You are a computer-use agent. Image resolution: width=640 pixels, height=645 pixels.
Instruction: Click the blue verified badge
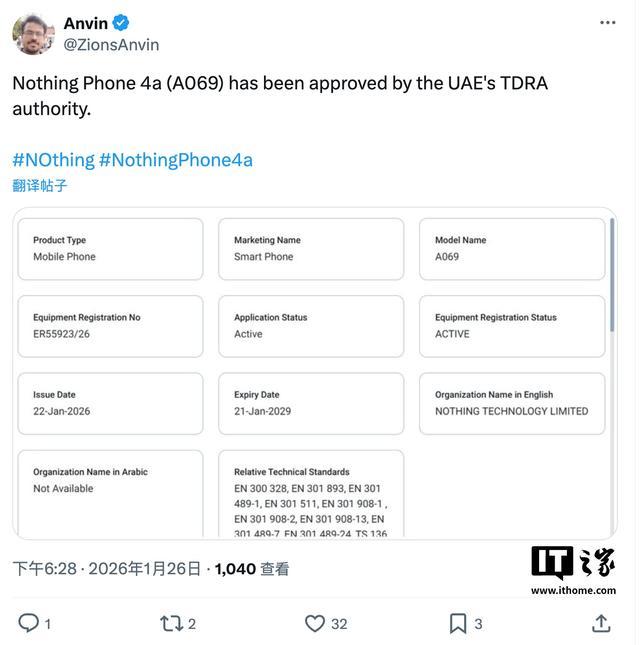[121, 23]
